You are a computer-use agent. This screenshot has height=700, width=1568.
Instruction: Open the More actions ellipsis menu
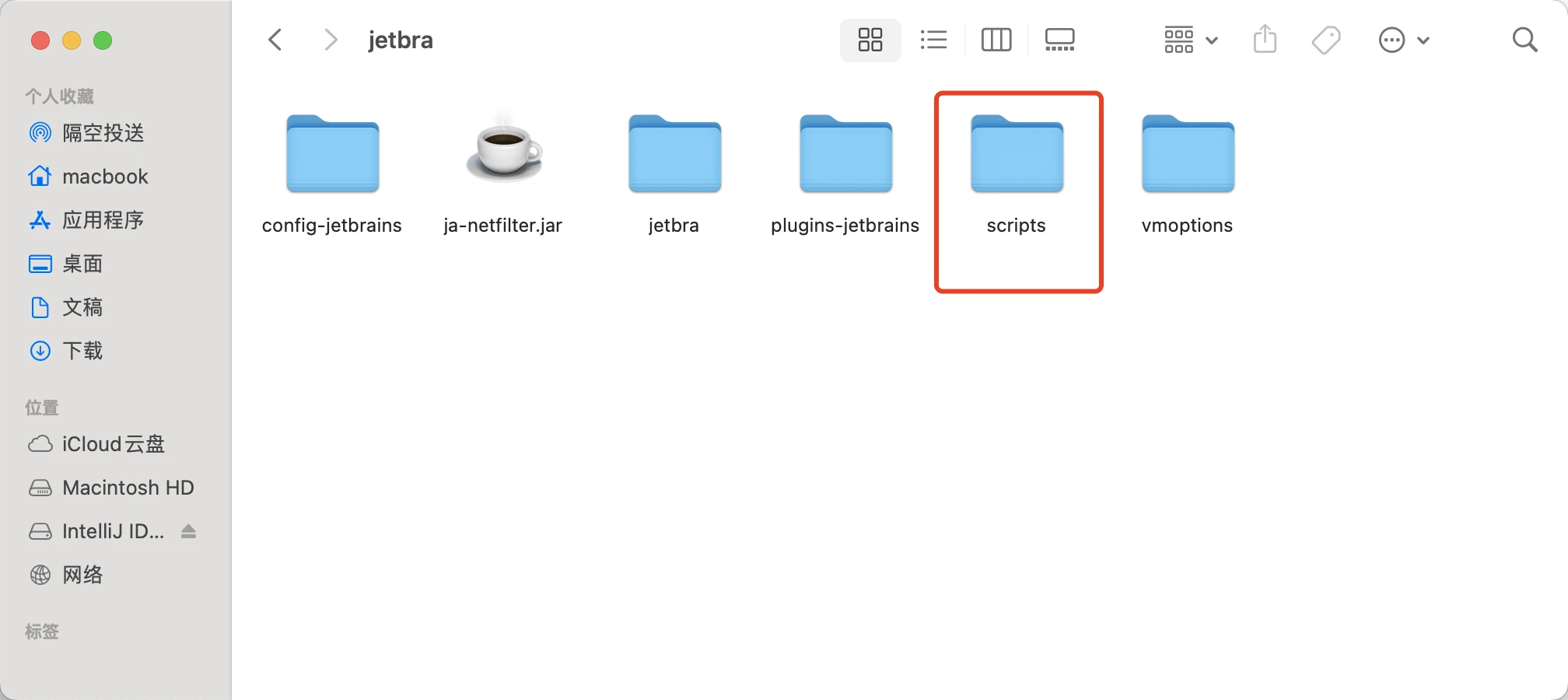(1404, 40)
